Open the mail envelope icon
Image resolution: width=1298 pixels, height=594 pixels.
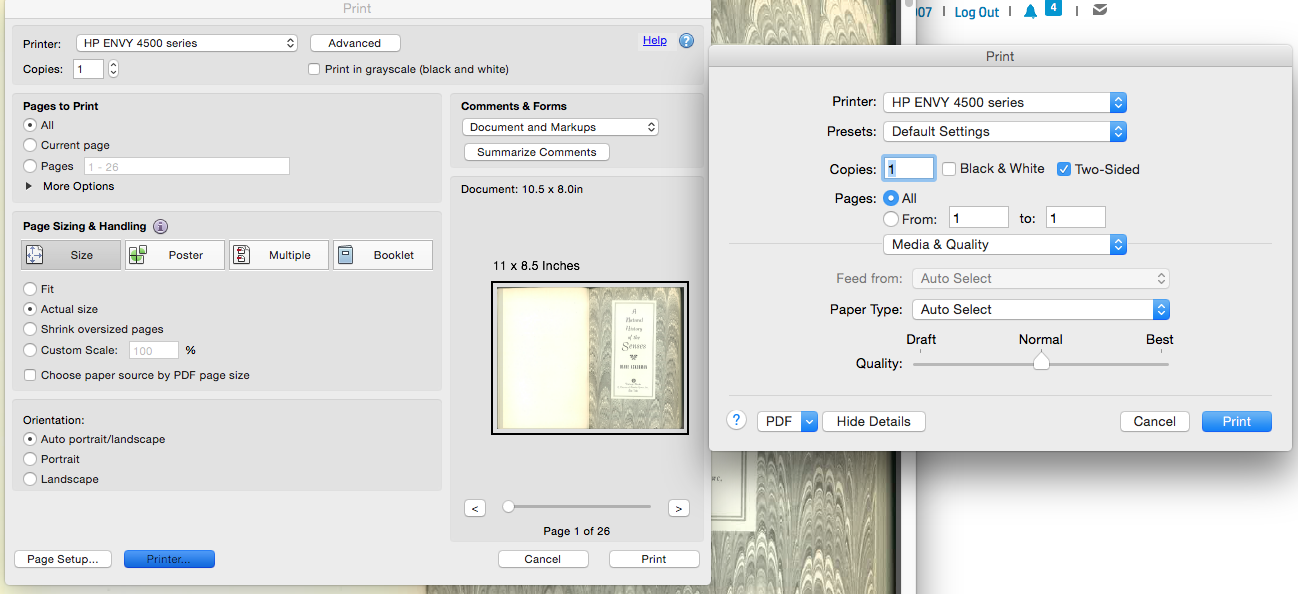coord(1100,11)
